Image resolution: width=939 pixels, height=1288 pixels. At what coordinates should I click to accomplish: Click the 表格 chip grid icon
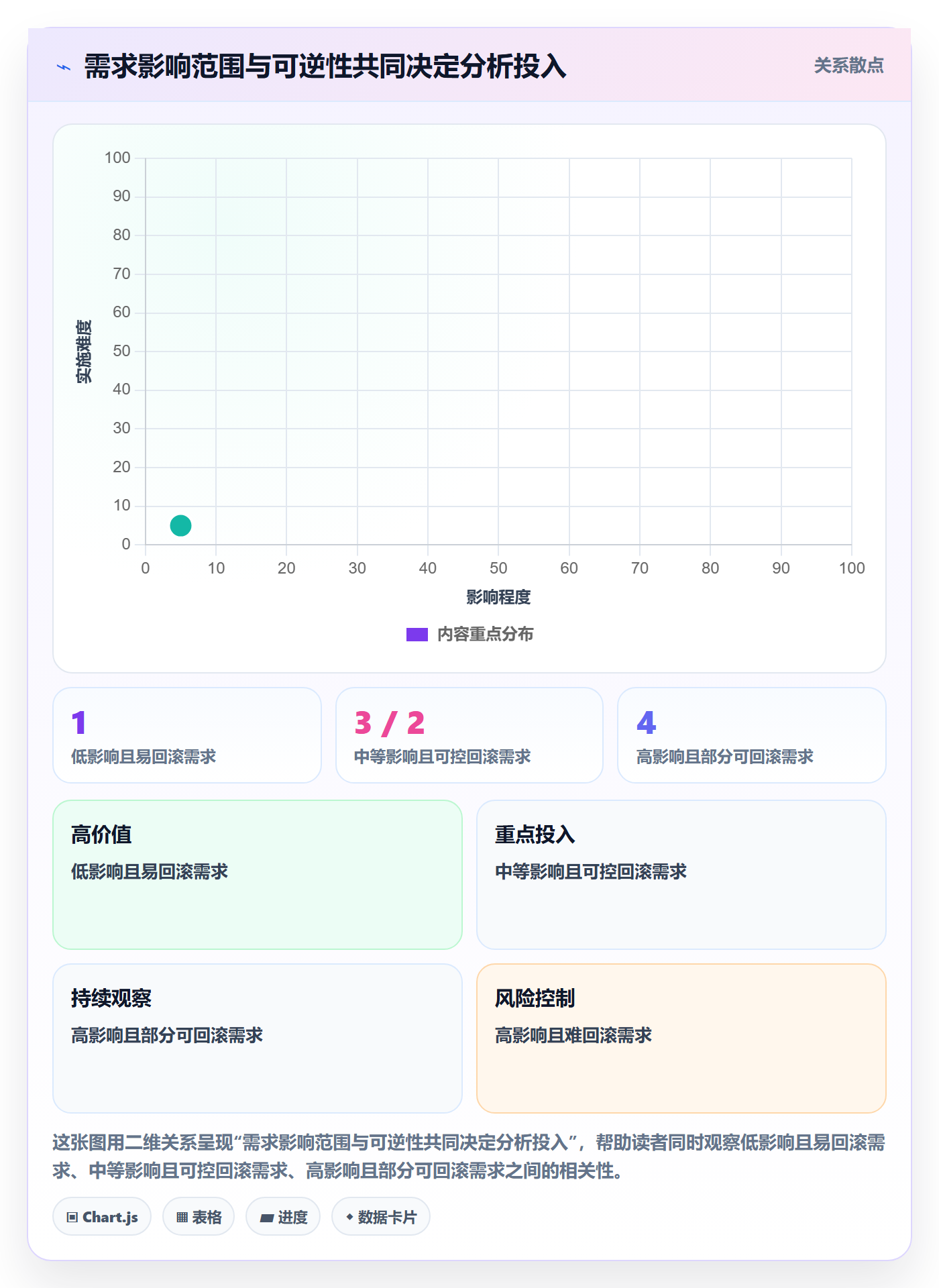[182, 1218]
